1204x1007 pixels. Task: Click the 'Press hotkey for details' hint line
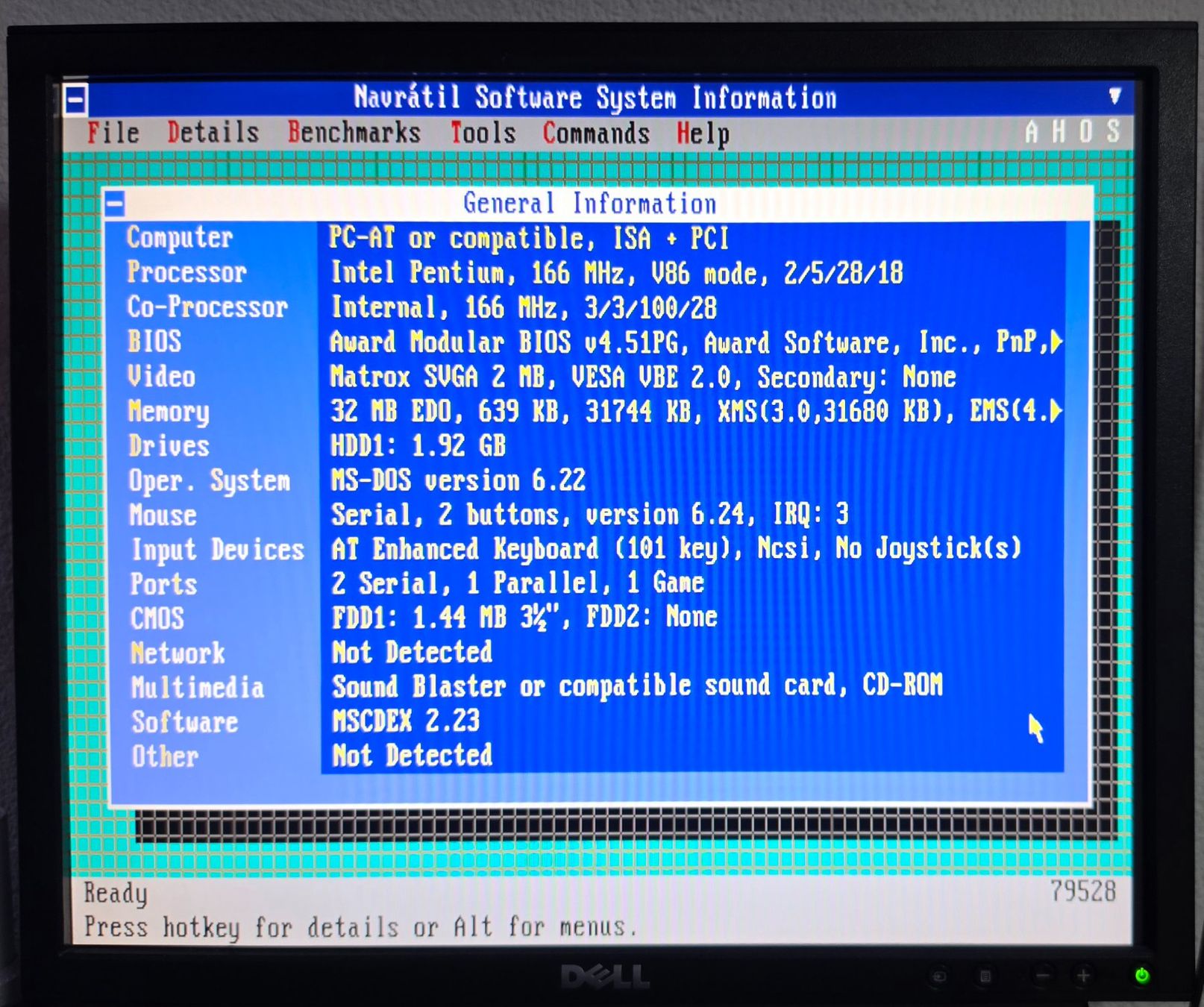coord(361,927)
